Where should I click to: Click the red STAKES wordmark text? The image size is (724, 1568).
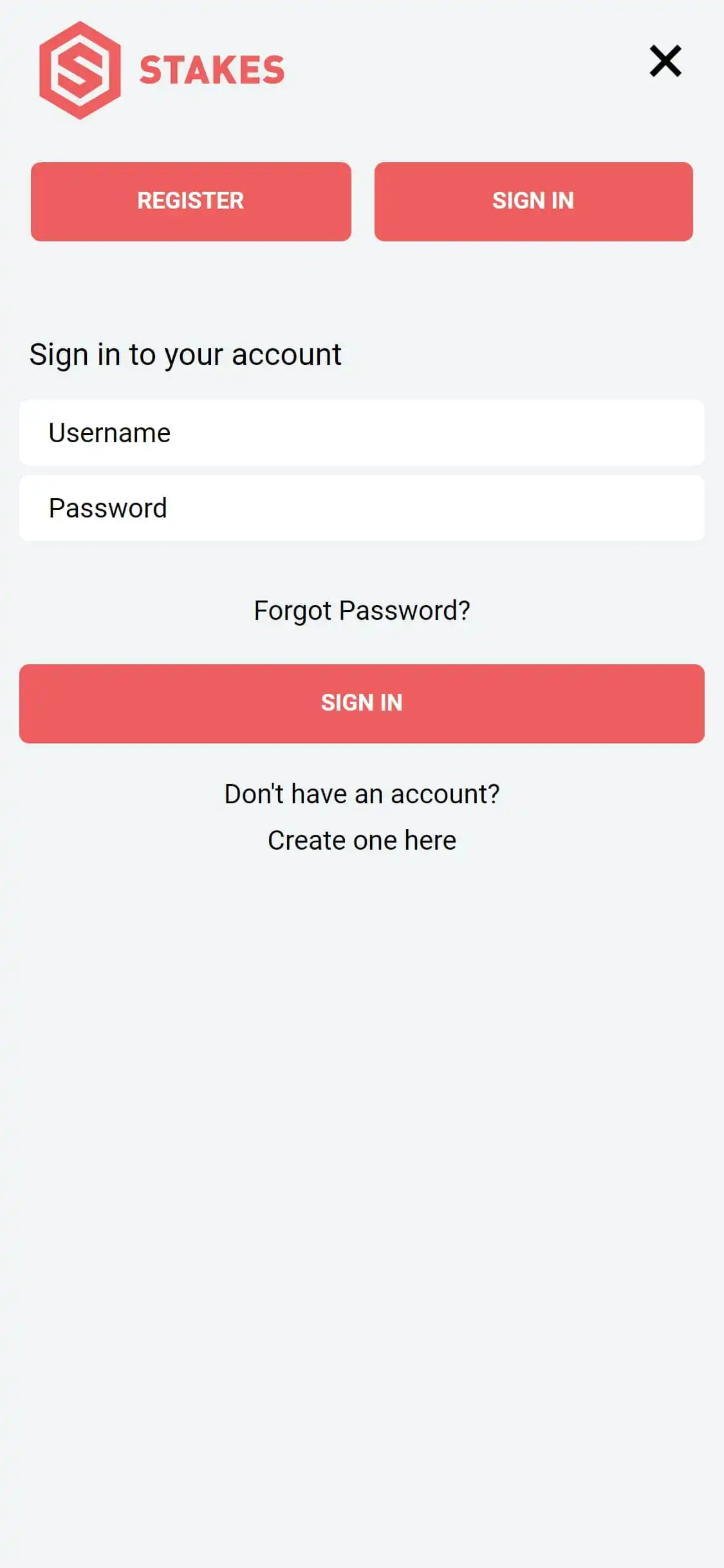coord(212,70)
